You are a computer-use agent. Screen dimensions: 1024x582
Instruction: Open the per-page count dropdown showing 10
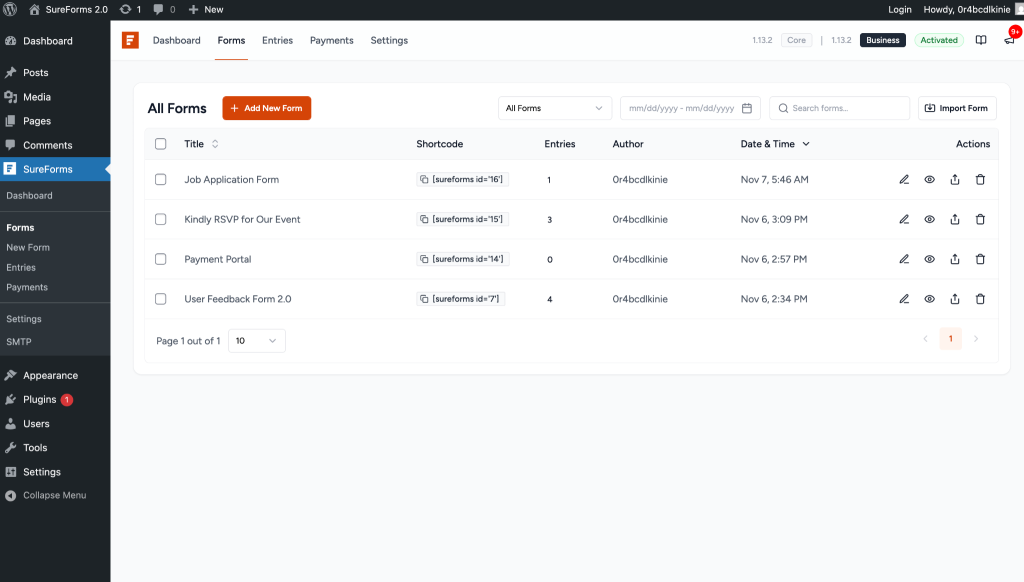[x=258, y=339]
